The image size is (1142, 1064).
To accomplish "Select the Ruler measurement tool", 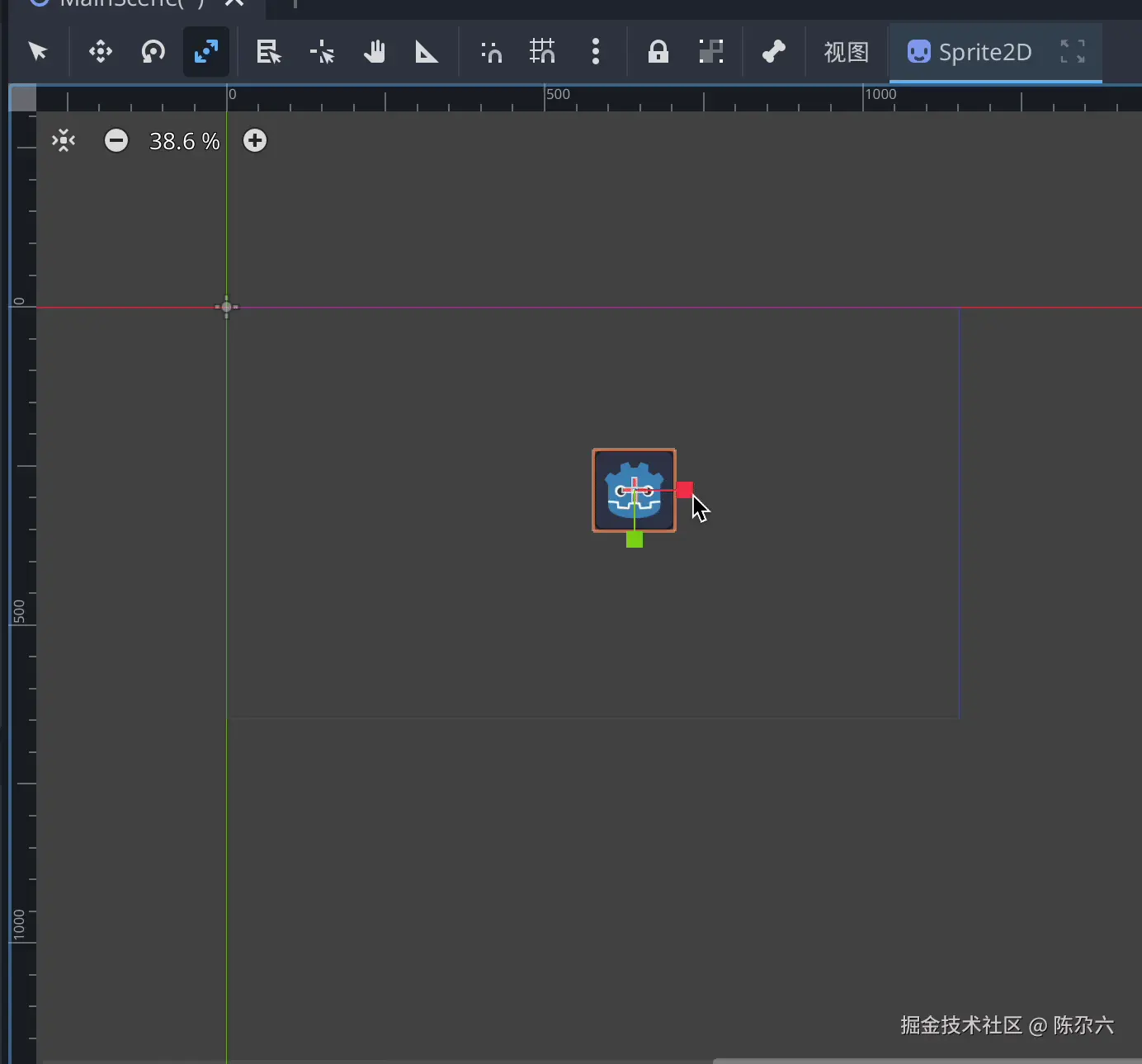I will tap(427, 52).
